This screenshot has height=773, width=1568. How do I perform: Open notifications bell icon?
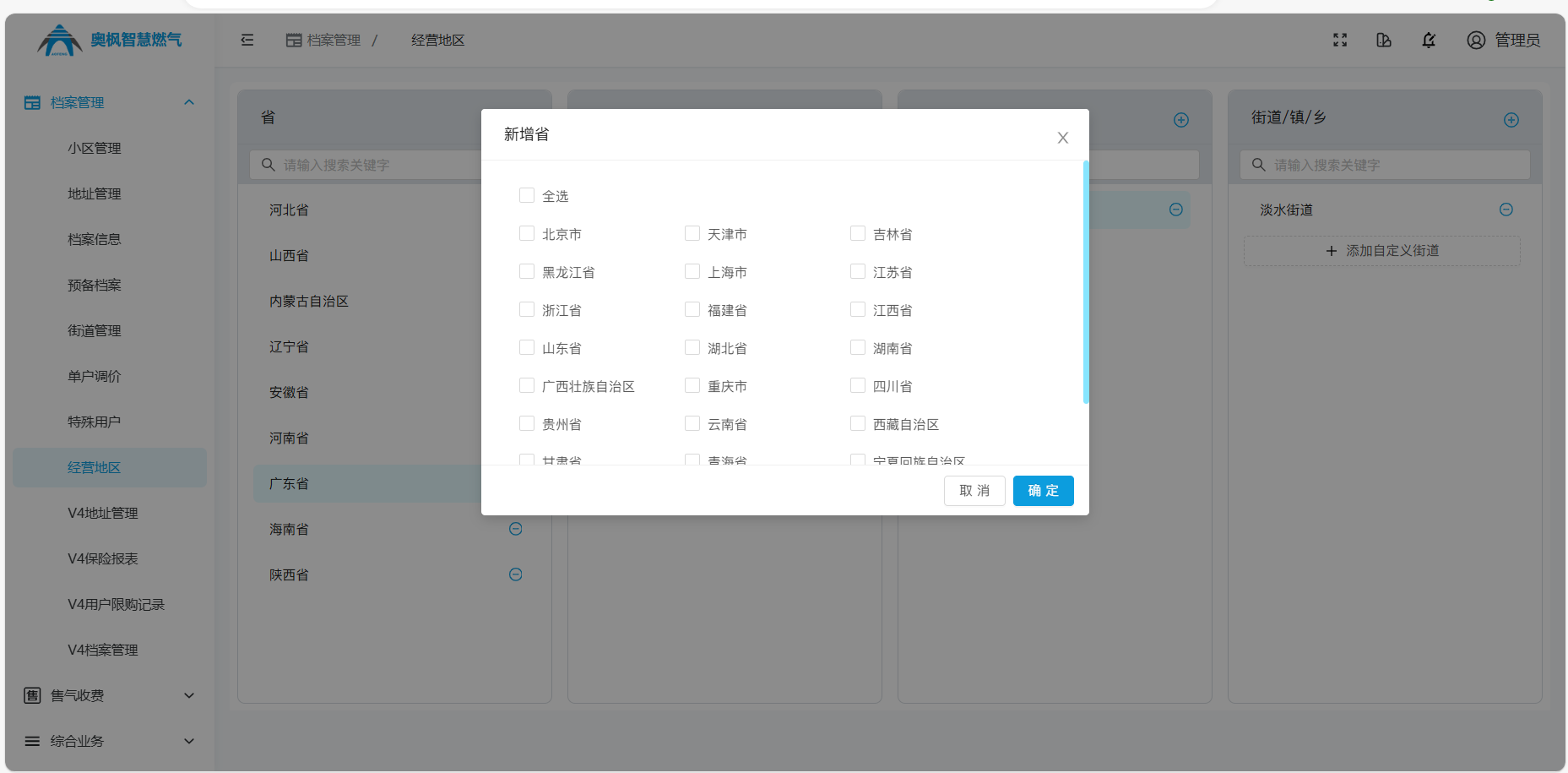pos(1429,40)
